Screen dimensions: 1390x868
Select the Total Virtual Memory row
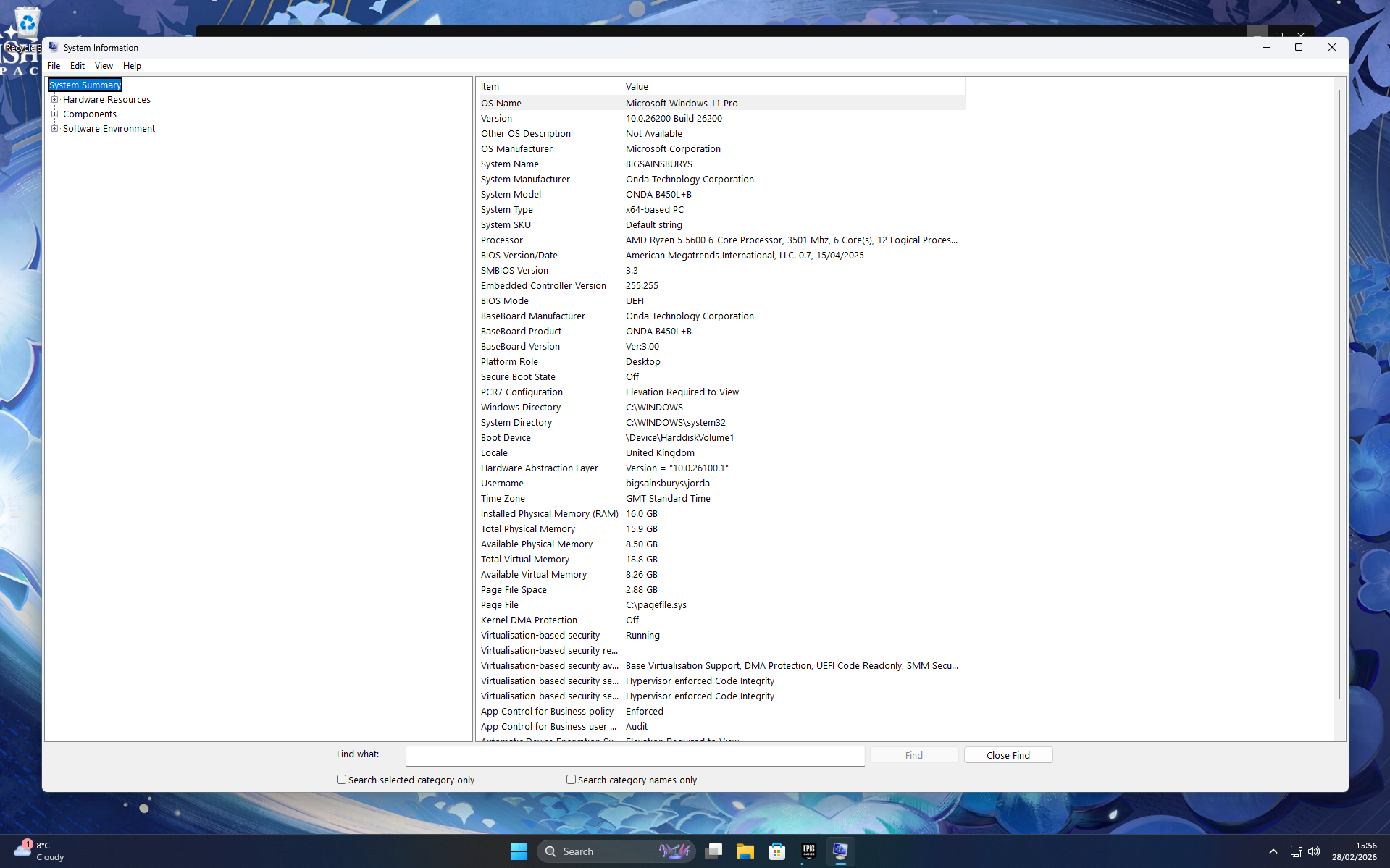click(721, 560)
